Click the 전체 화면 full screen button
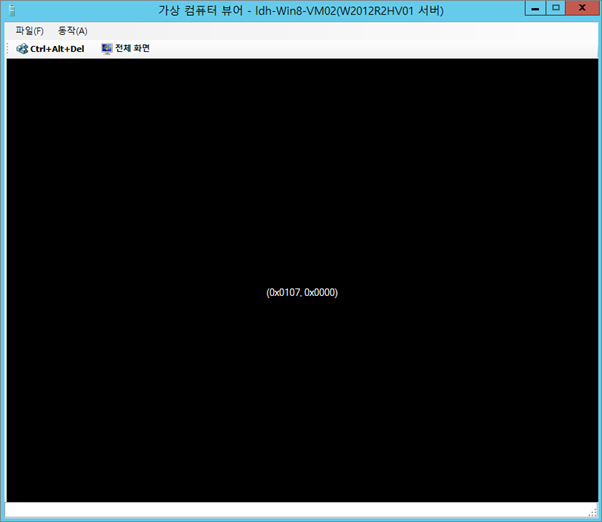 (x=126, y=48)
